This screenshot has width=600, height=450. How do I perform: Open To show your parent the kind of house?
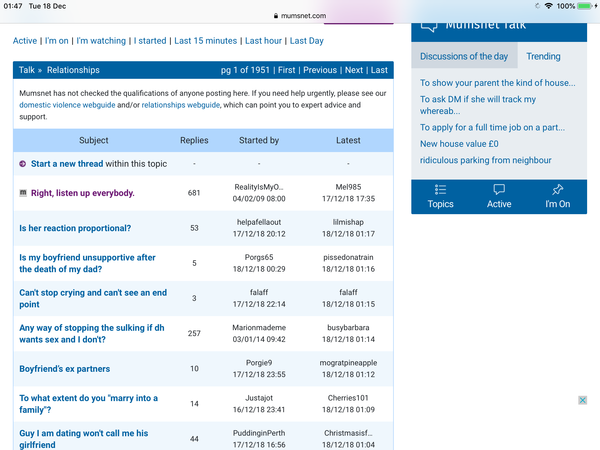click(497, 83)
